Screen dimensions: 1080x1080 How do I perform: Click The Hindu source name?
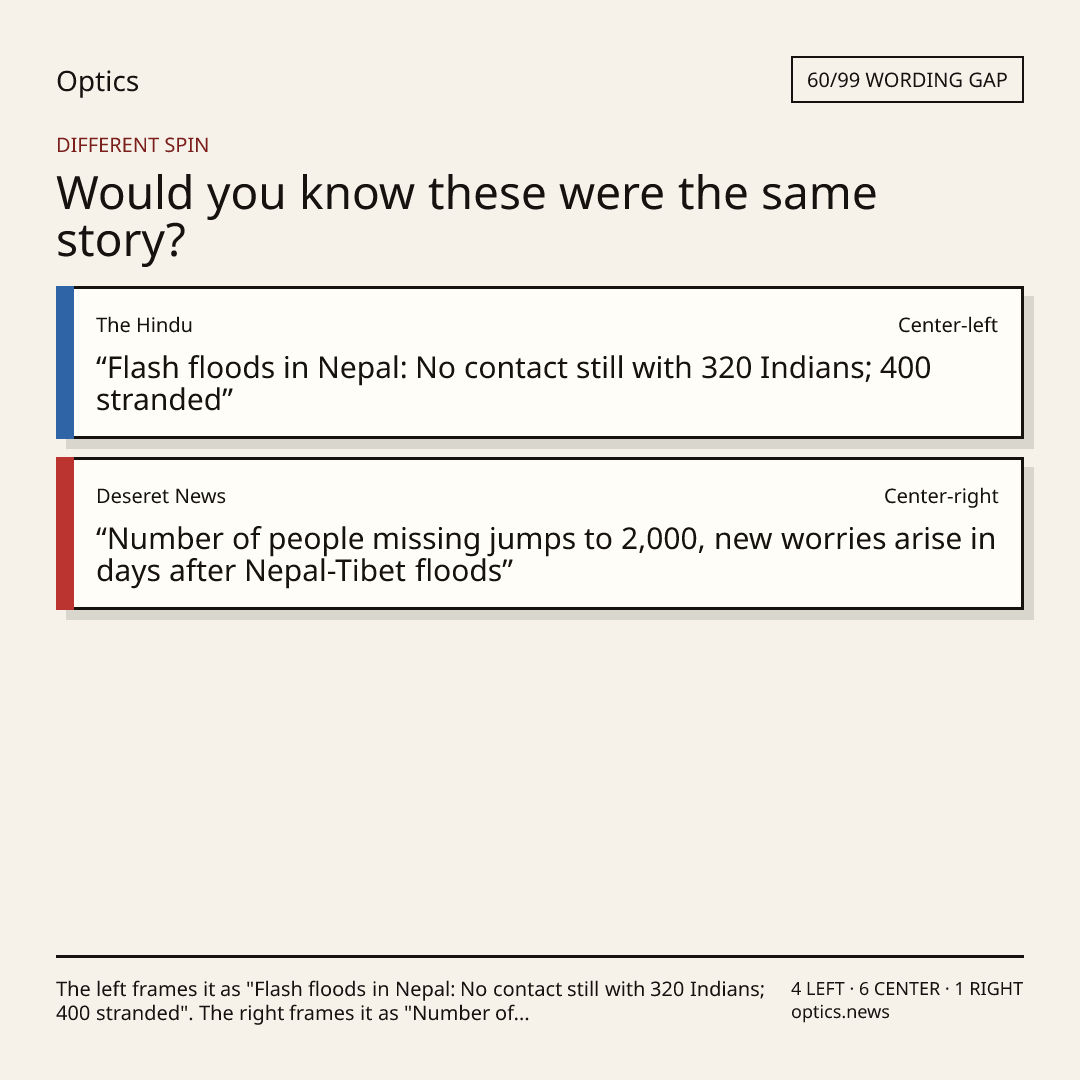144,325
